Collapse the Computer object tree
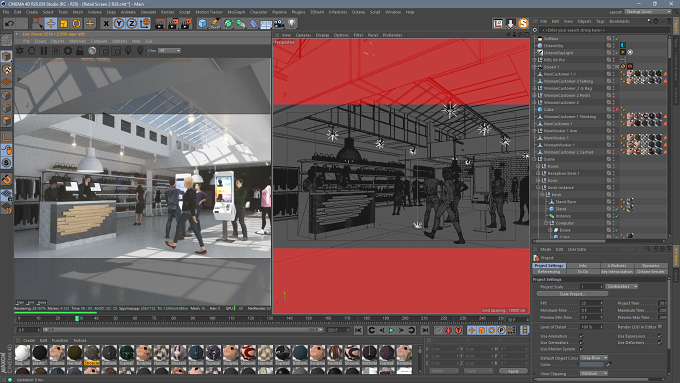The image size is (680, 383). point(546,223)
